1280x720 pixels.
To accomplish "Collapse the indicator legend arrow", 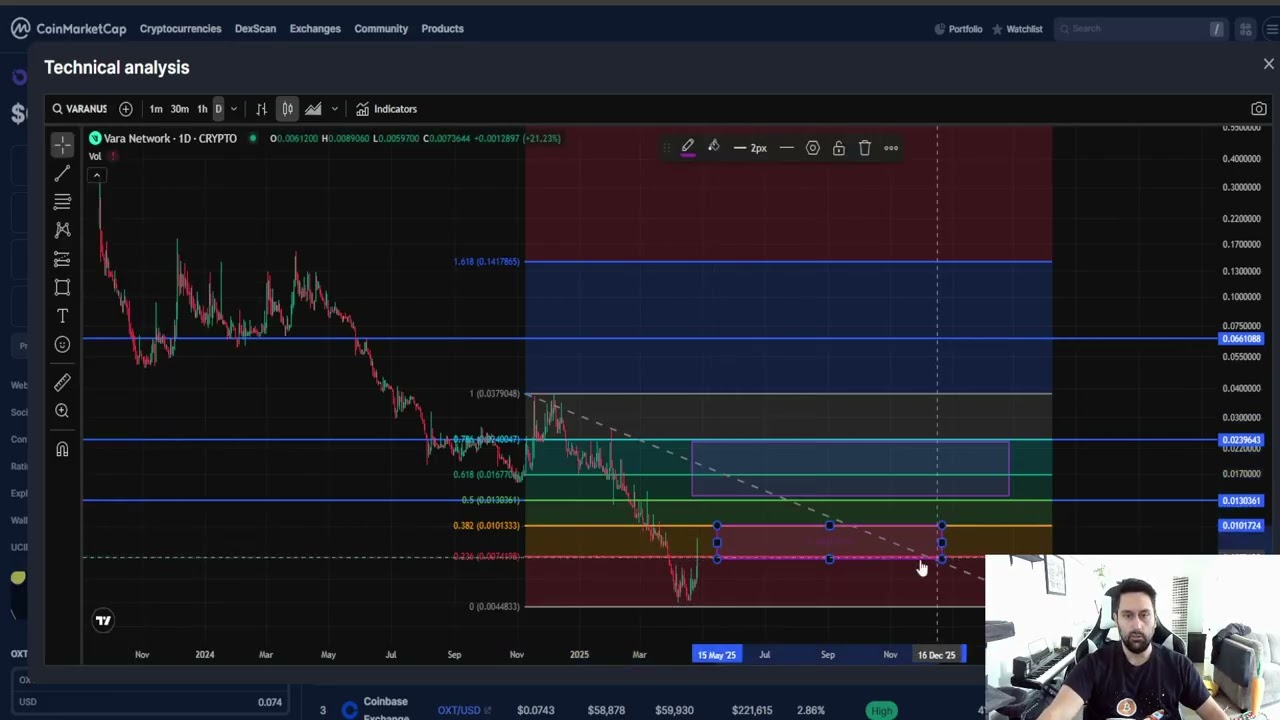I will coord(97,176).
